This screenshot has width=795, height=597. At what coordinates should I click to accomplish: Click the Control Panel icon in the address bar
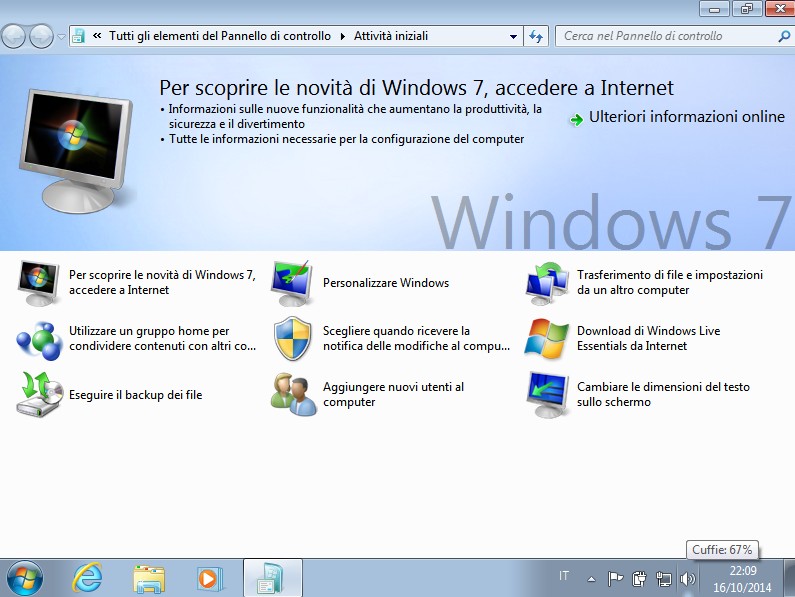click(78, 36)
